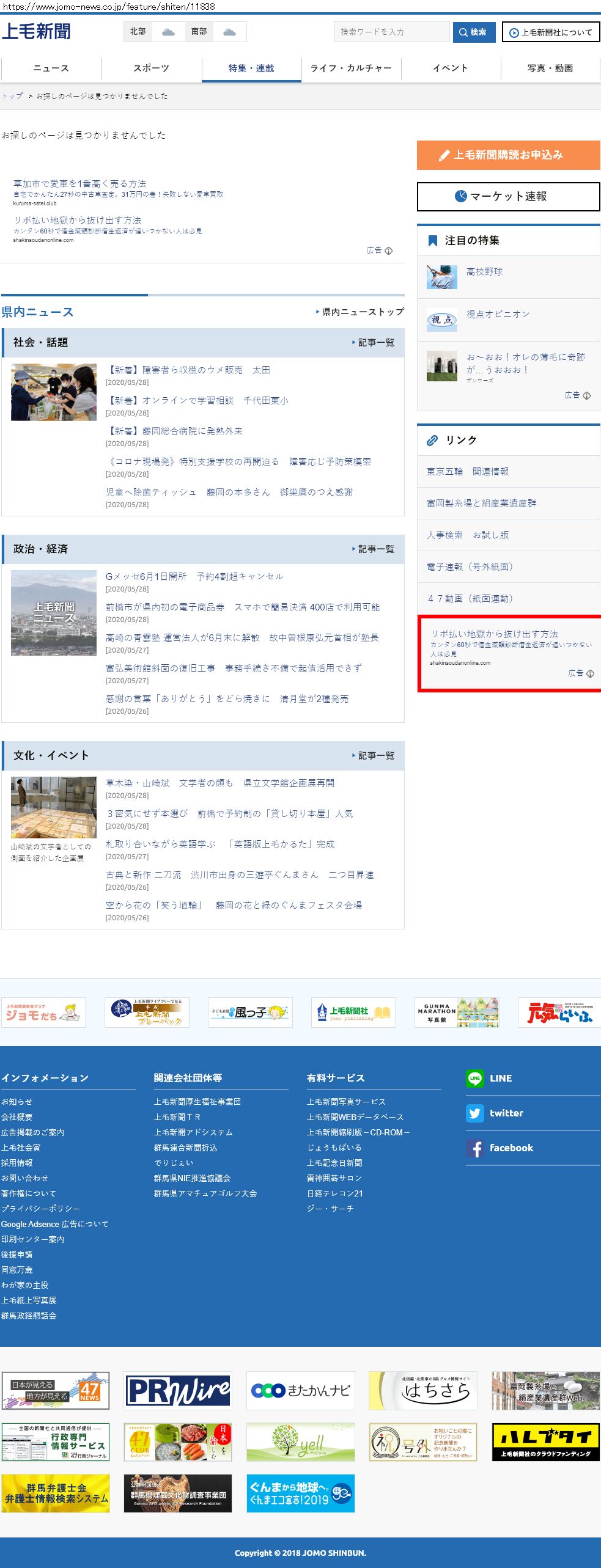Screen dimensions: 601x1568
Task: Click the orange 上毛新聞購読お申込み button
Action: (x=508, y=155)
